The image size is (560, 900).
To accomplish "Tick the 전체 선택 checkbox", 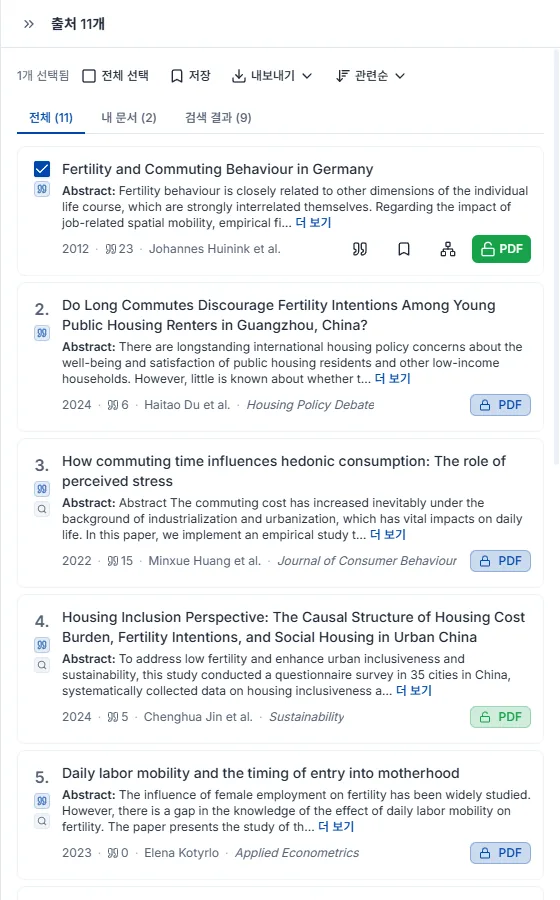I will tap(89, 76).
